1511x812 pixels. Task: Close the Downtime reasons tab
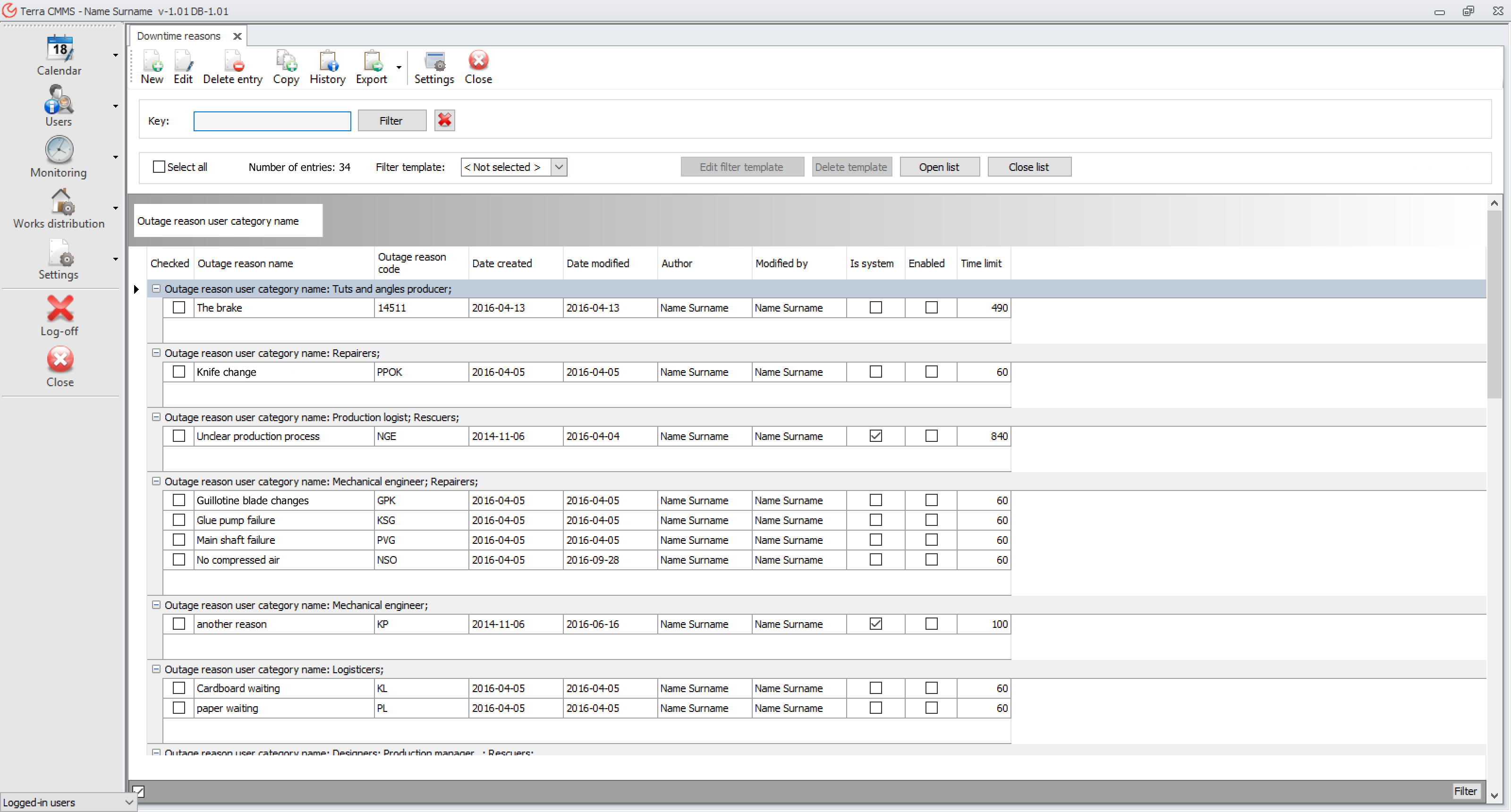[x=237, y=36]
